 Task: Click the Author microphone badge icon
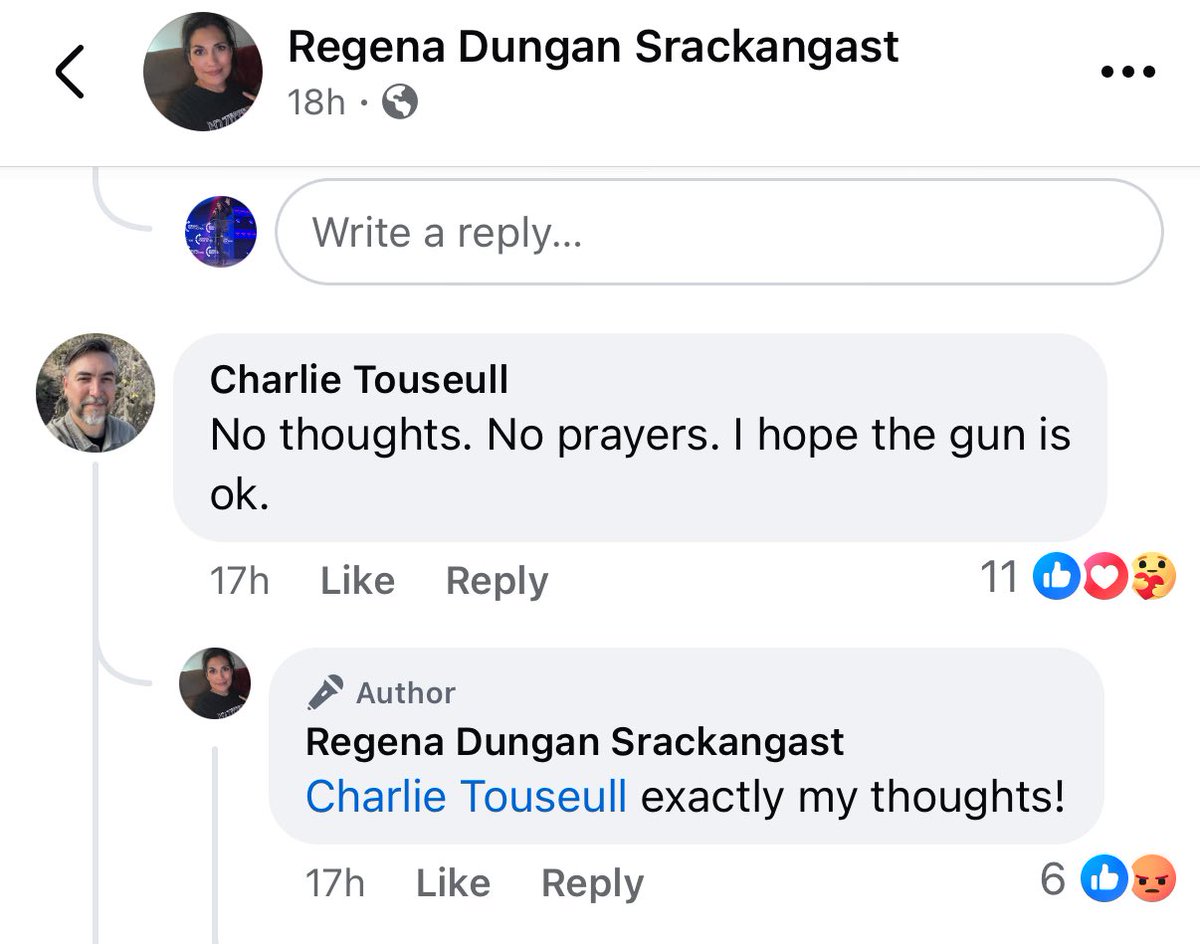[325, 692]
